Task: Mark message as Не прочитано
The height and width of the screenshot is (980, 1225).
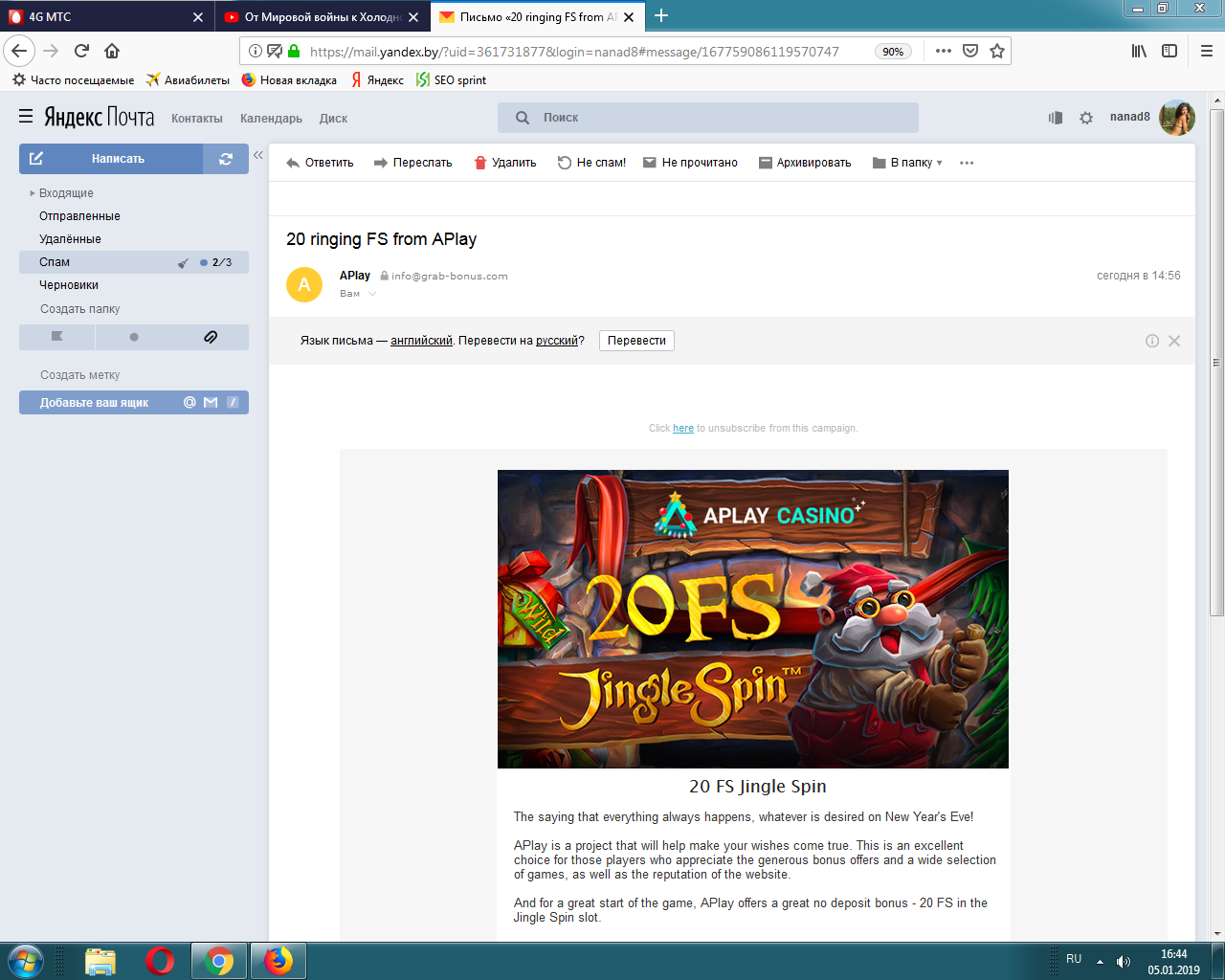Action: point(690,163)
